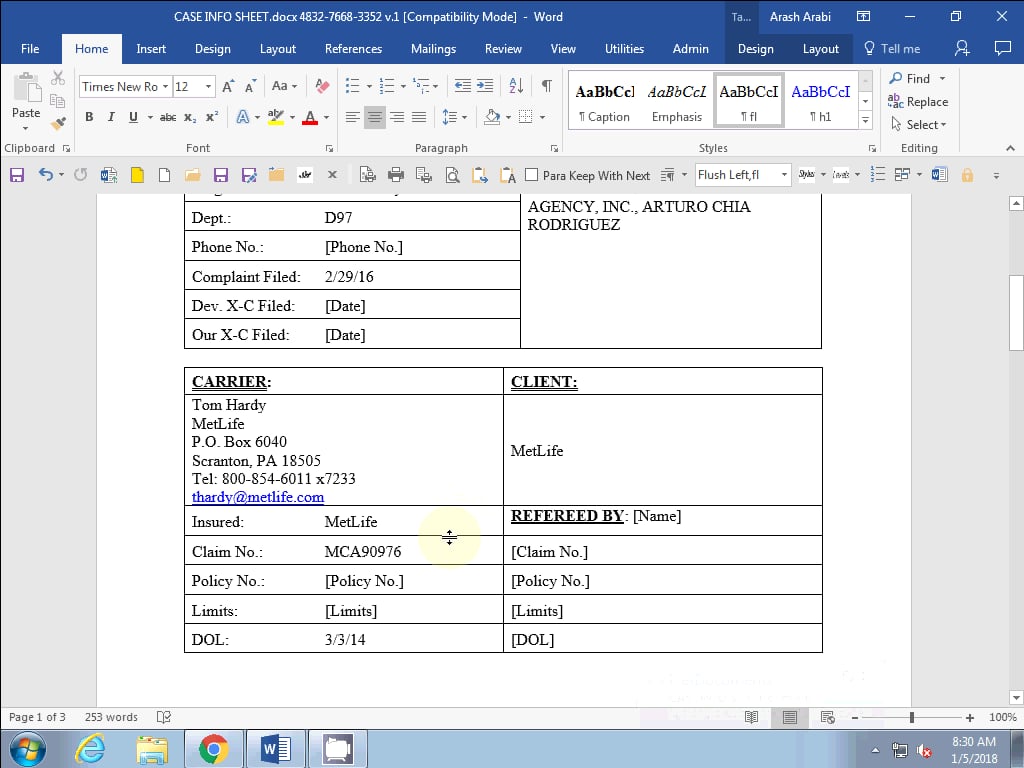Apply the red font color swatch
This screenshot has width=1024, height=768.
[x=310, y=118]
